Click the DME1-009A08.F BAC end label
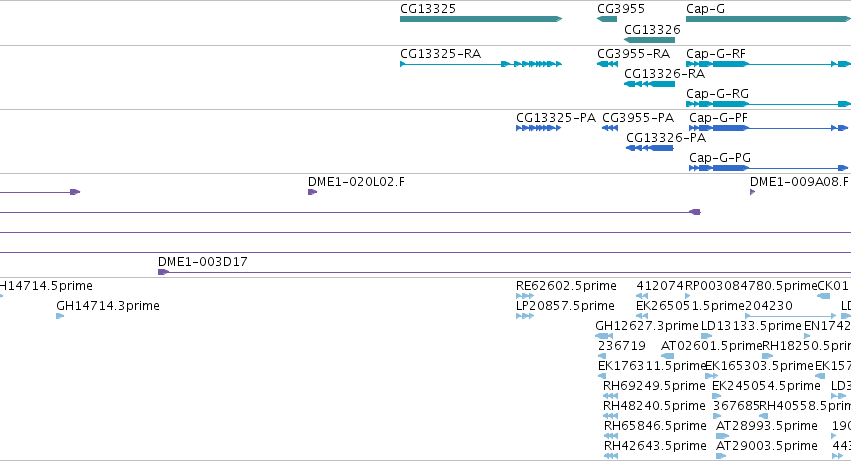Viewport: 851px width, 461px height. [799, 182]
